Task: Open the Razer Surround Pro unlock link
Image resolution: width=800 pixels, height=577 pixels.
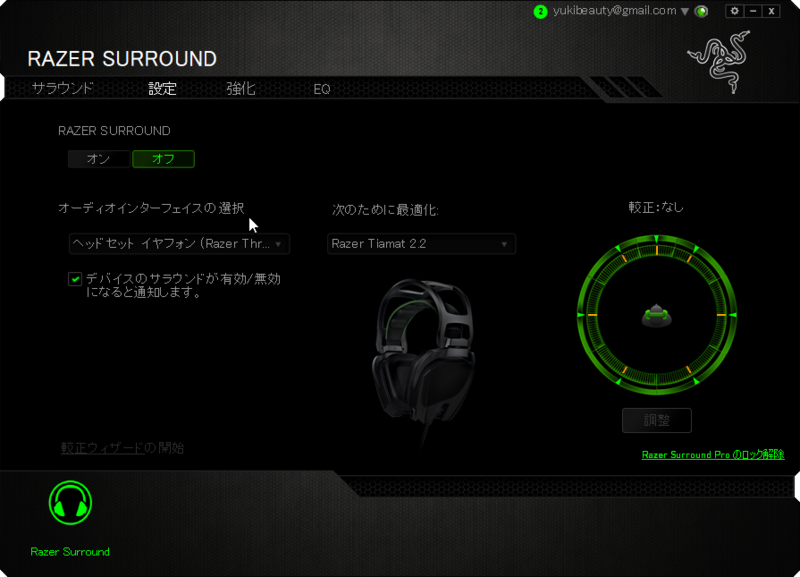Action: pos(713,455)
